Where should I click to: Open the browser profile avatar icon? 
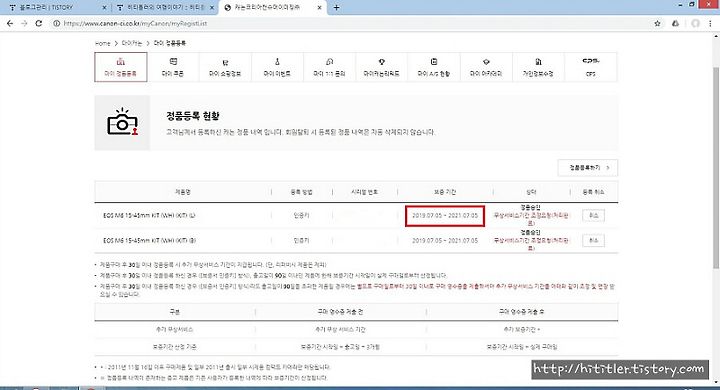695,23
